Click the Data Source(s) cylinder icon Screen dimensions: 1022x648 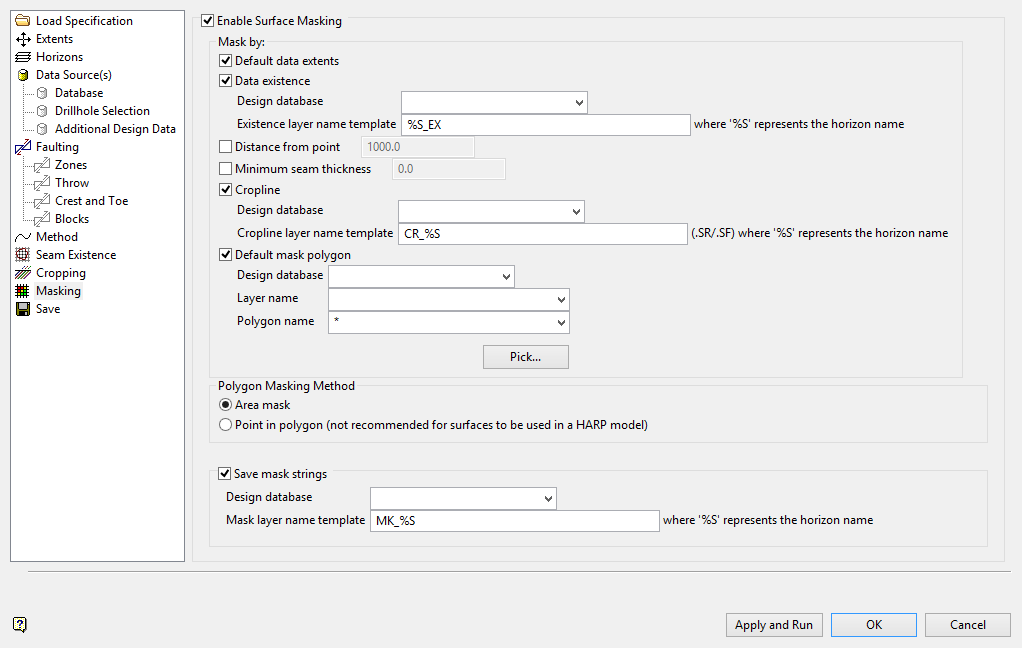[x=23, y=75]
